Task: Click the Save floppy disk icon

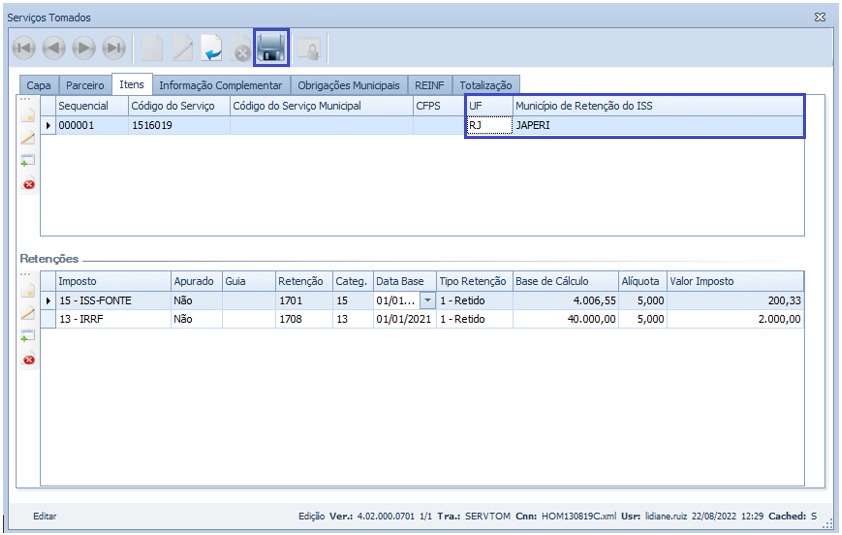Action: pyautogui.click(x=271, y=47)
